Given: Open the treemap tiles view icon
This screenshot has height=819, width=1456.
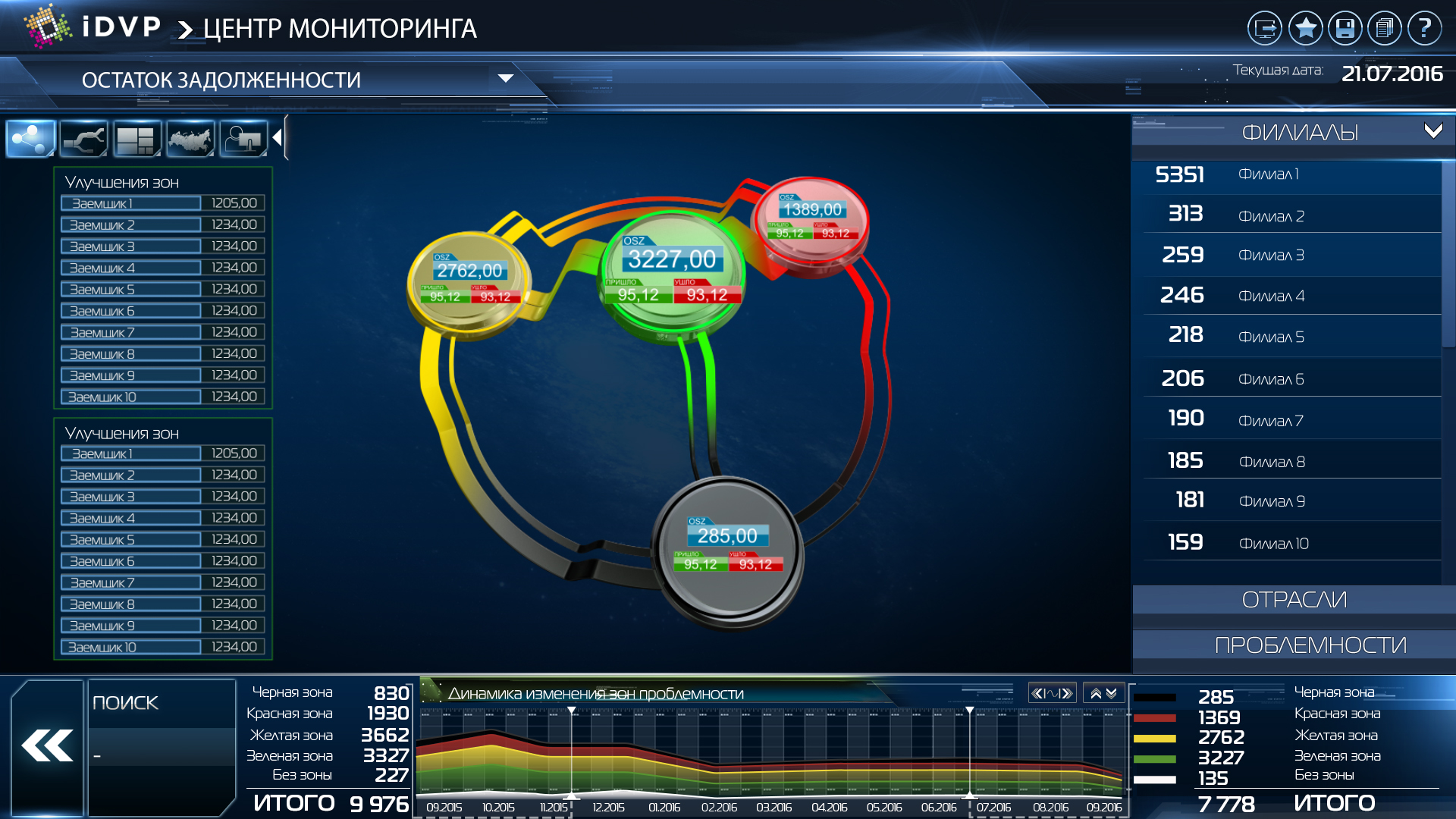Looking at the screenshot, I should pos(136,139).
